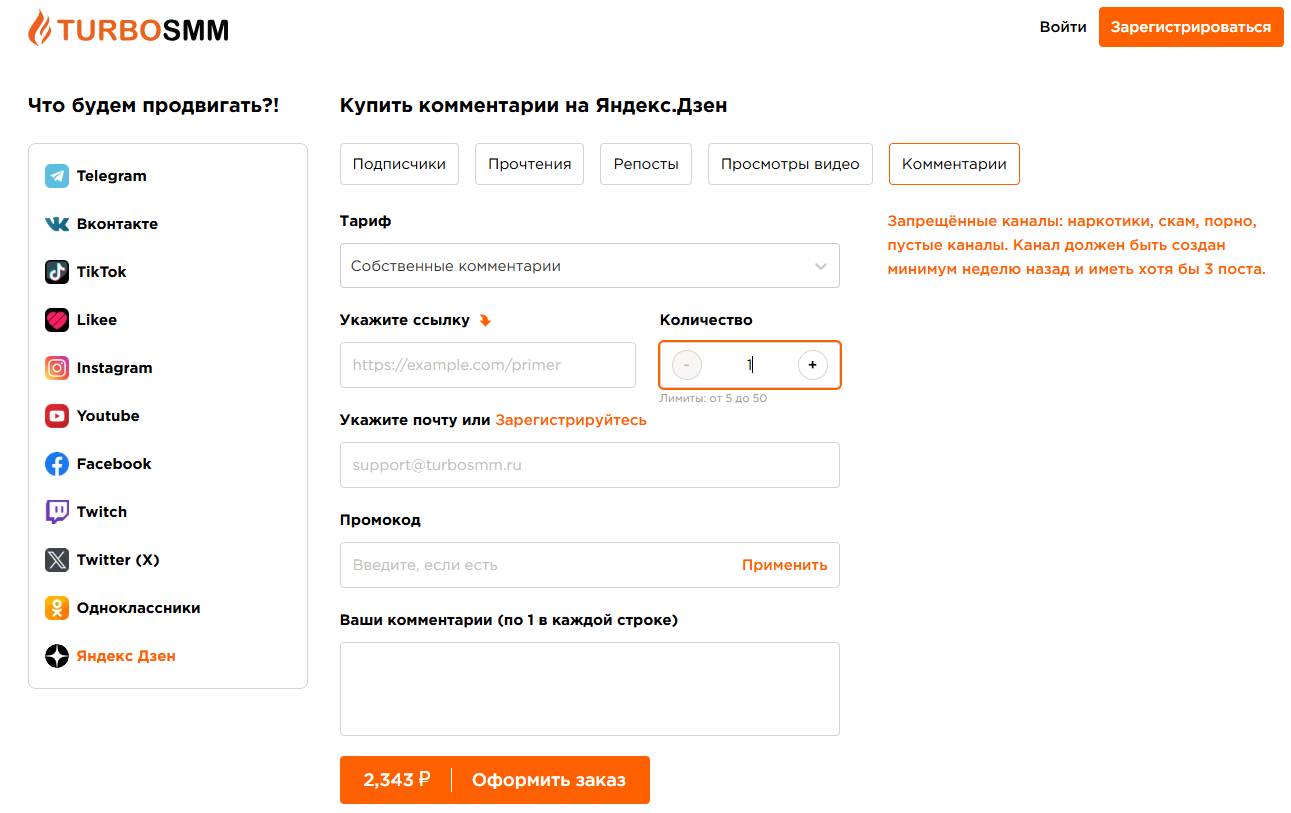Screen dimensions: 1291x813
Task: Open the Тариф dropdown
Action: click(590, 266)
